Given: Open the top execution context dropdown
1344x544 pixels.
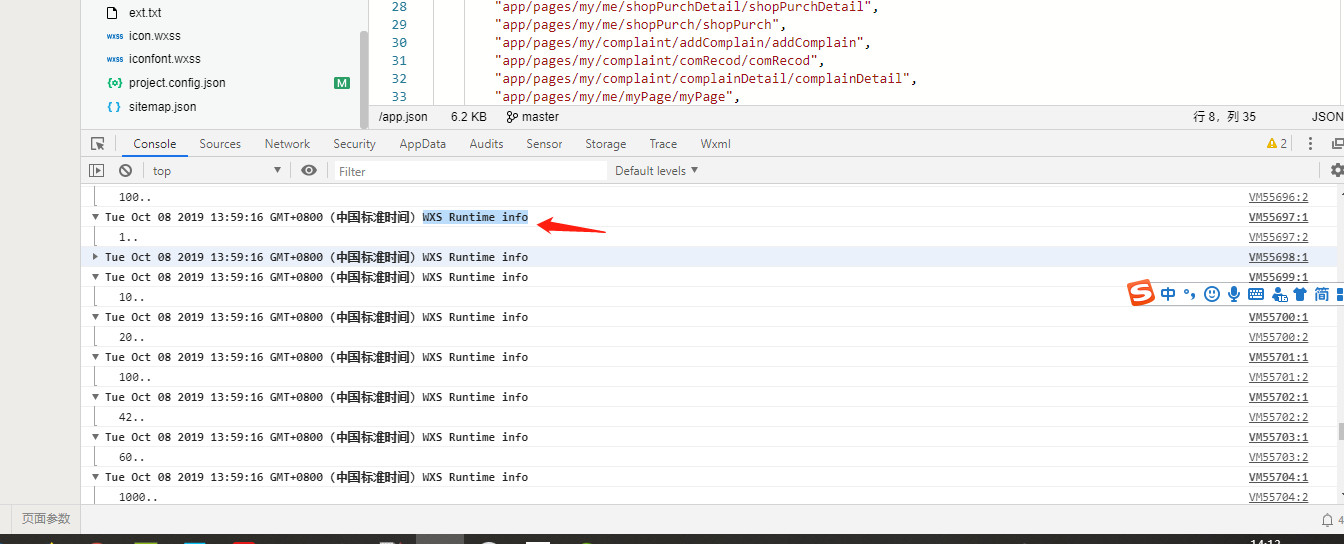Looking at the screenshot, I should (217, 171).
